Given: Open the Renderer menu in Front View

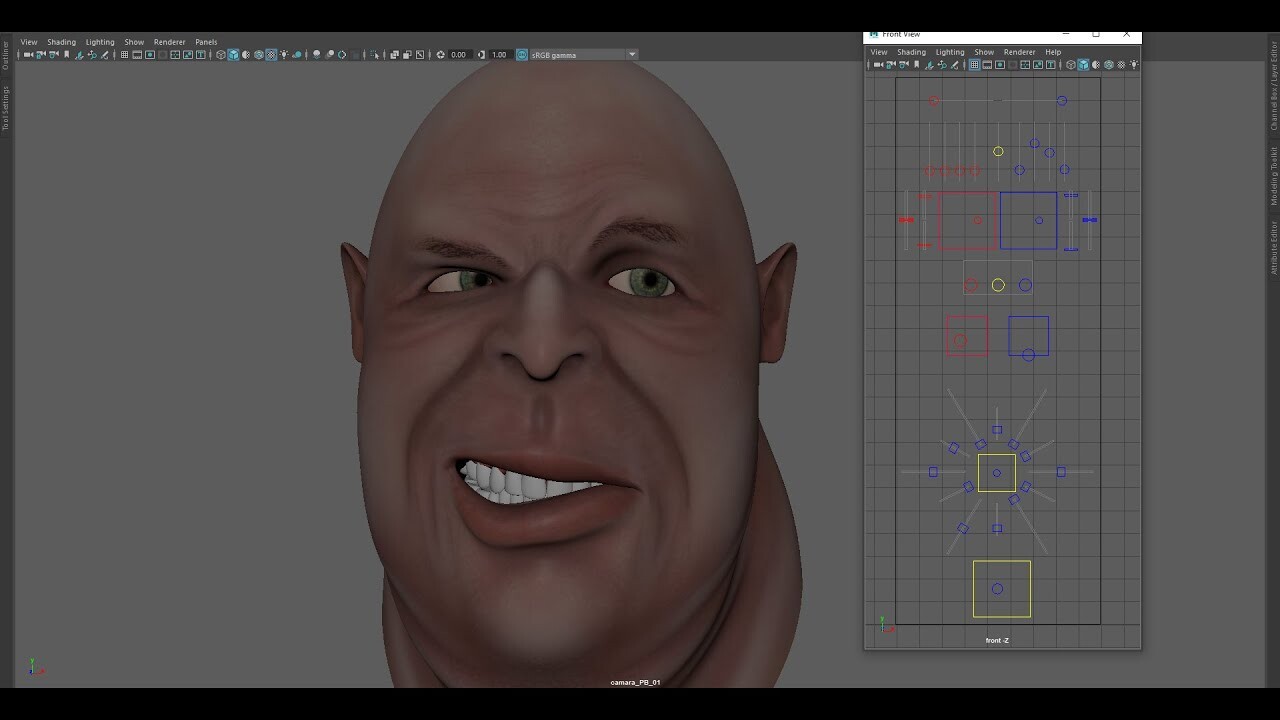Looking at the screenshot, I should pyautogui.click(x=1019, y=52).
